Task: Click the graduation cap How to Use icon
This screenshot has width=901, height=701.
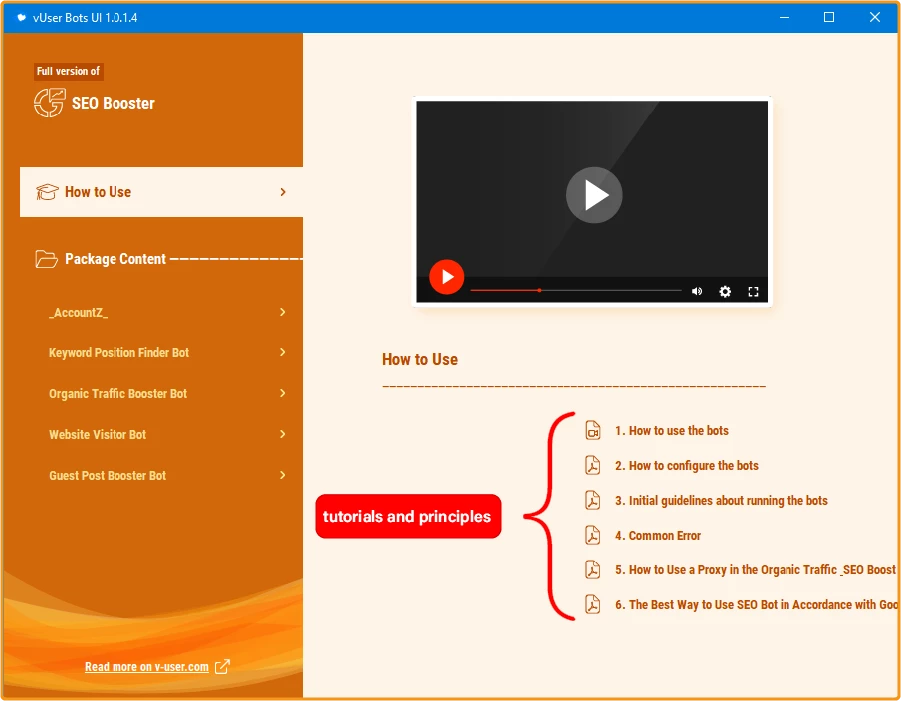Action: (47, 192)
